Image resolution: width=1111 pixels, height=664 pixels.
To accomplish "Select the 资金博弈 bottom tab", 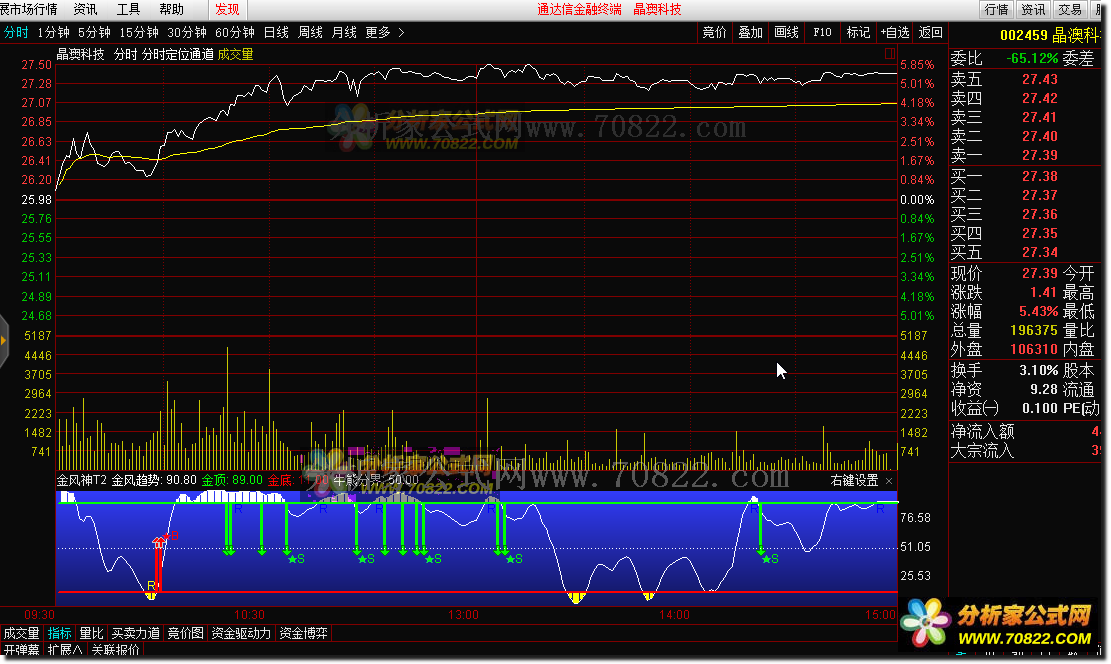I will (303, 634).
